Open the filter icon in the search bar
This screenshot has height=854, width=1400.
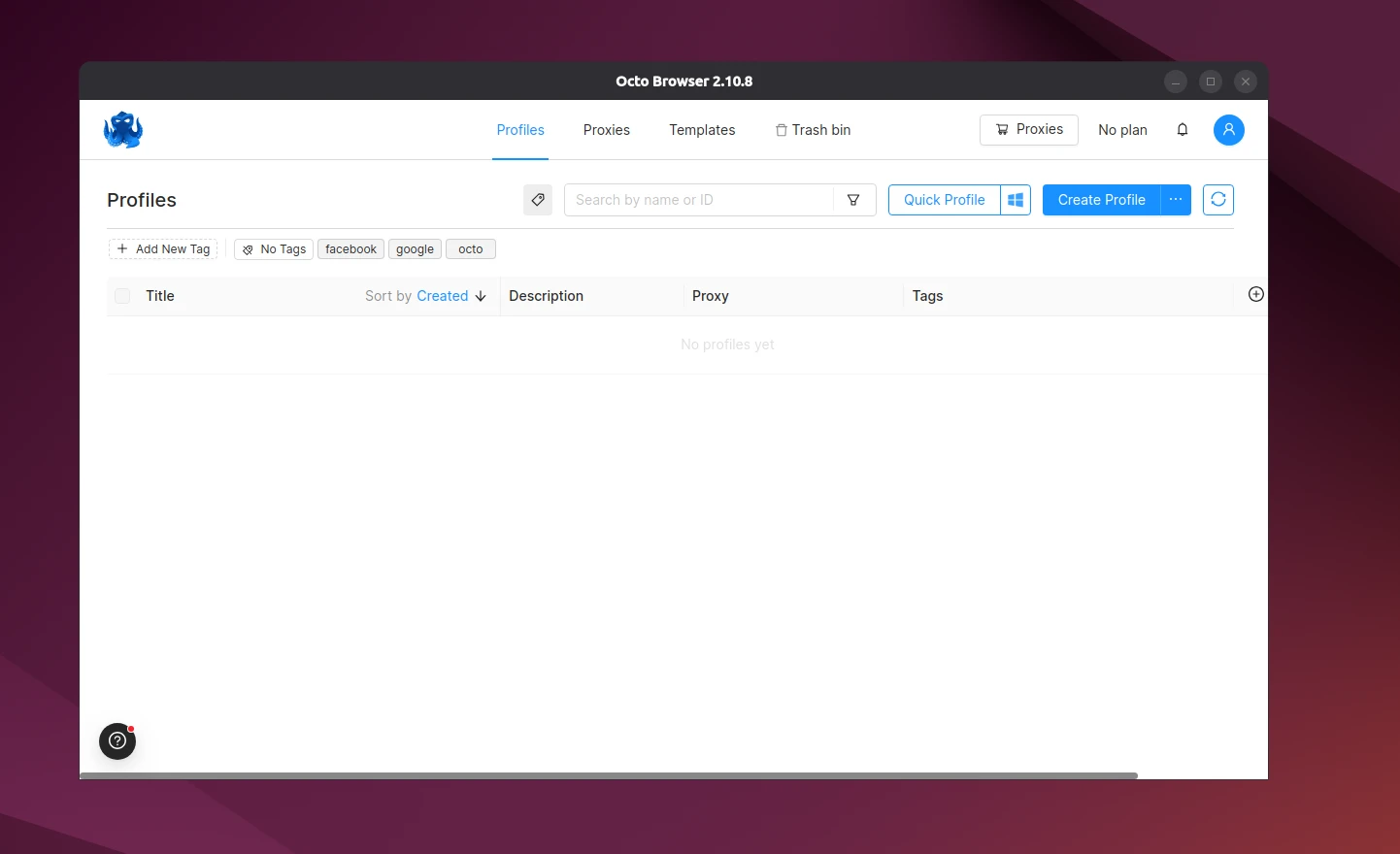(x=852, y=200)
